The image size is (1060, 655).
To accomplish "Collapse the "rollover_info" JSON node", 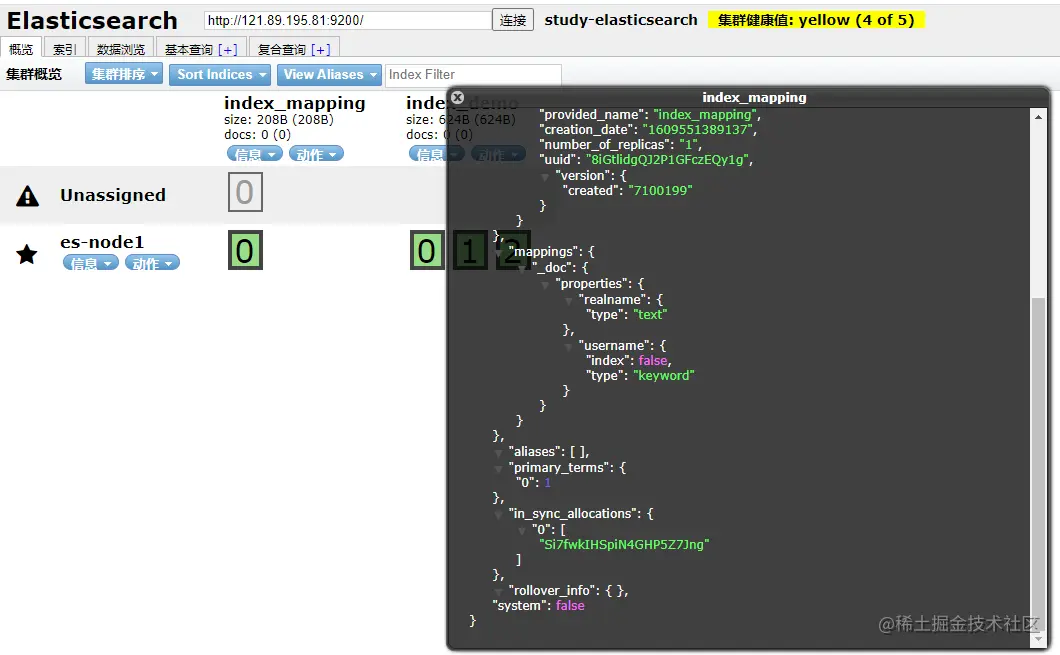I will point(498,591).
